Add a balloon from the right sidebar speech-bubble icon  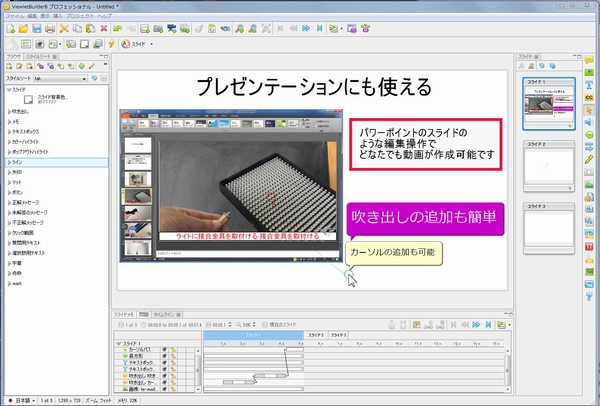[x=589, y=60]
